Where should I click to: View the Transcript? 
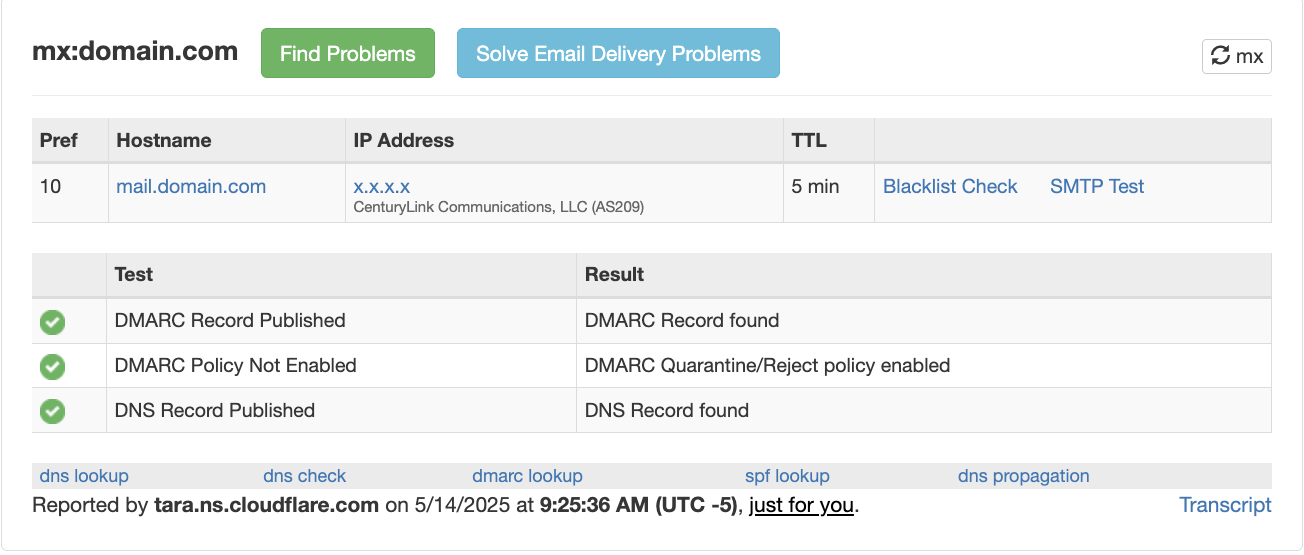click(x=1225, y=505)
